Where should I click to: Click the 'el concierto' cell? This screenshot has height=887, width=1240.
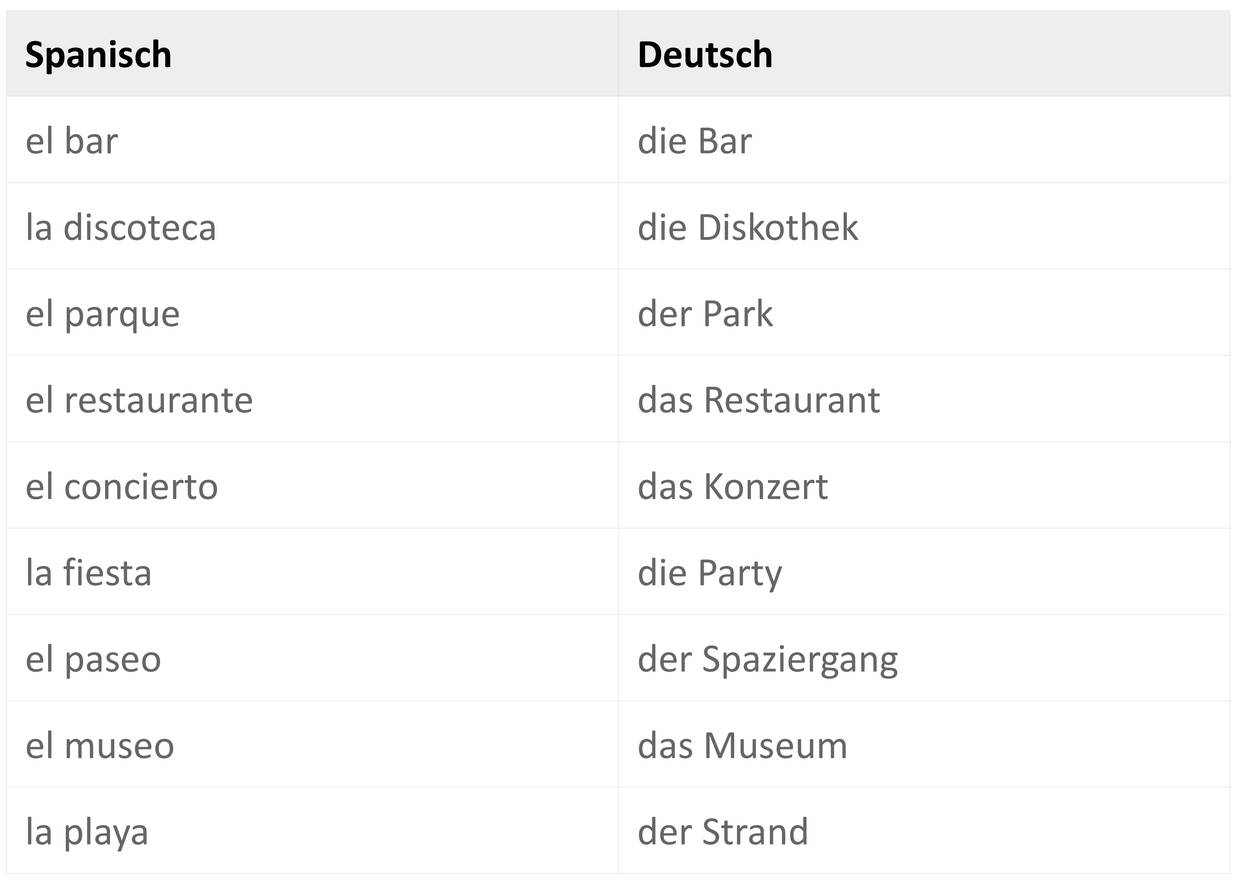click(121, 487)
